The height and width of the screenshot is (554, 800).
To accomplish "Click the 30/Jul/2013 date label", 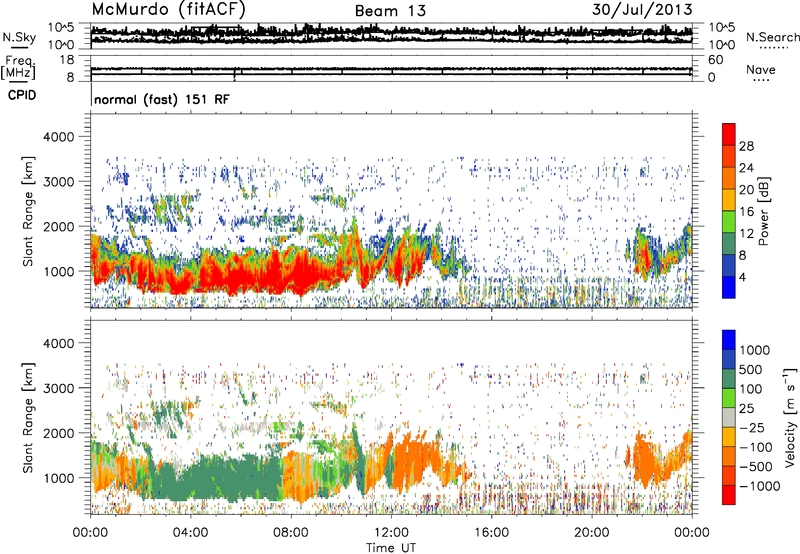I will (x=642, y=10).
